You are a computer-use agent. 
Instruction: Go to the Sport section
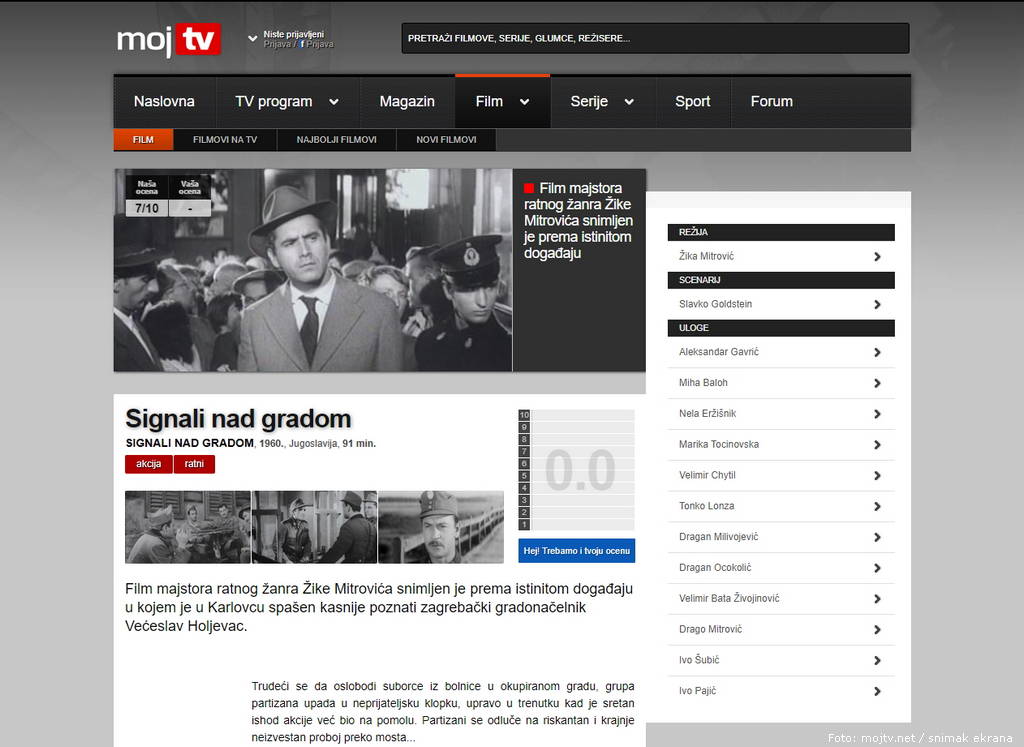pyautogui.click(x=693, y=101)
